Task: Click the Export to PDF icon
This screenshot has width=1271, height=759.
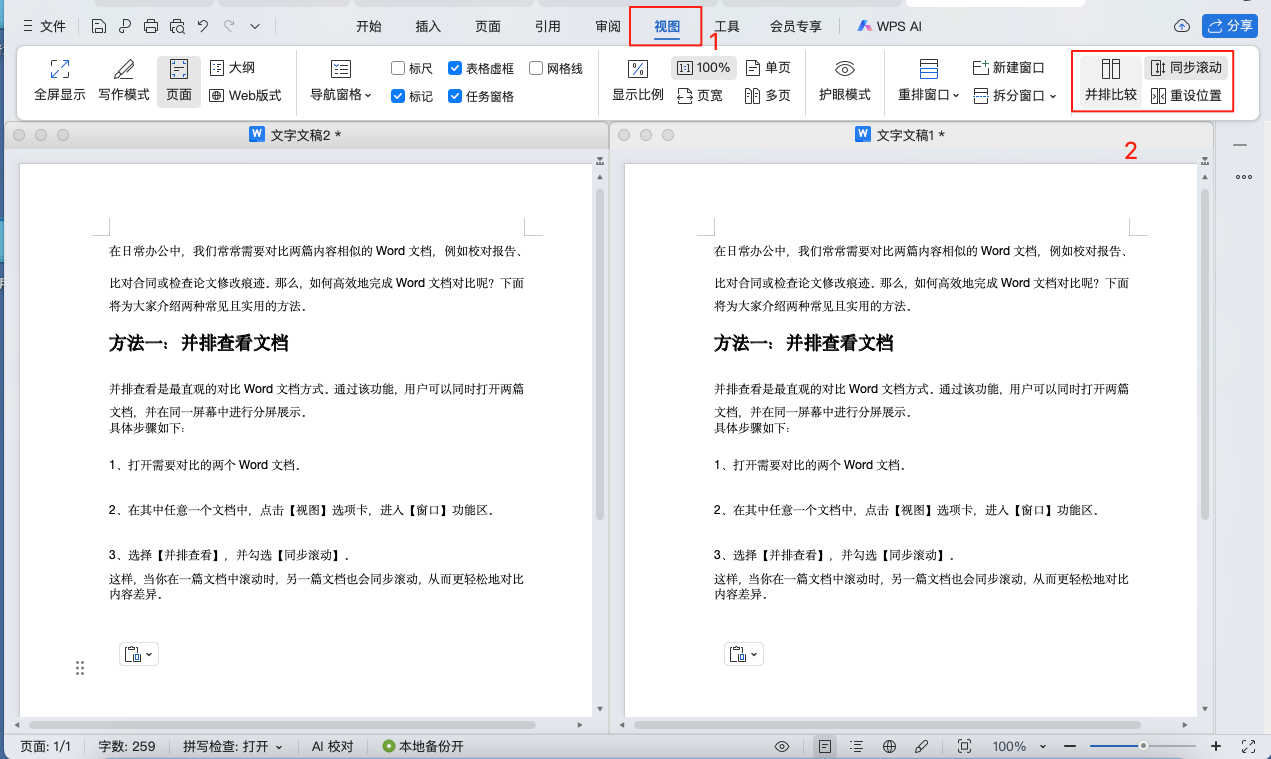Action: 125,26
